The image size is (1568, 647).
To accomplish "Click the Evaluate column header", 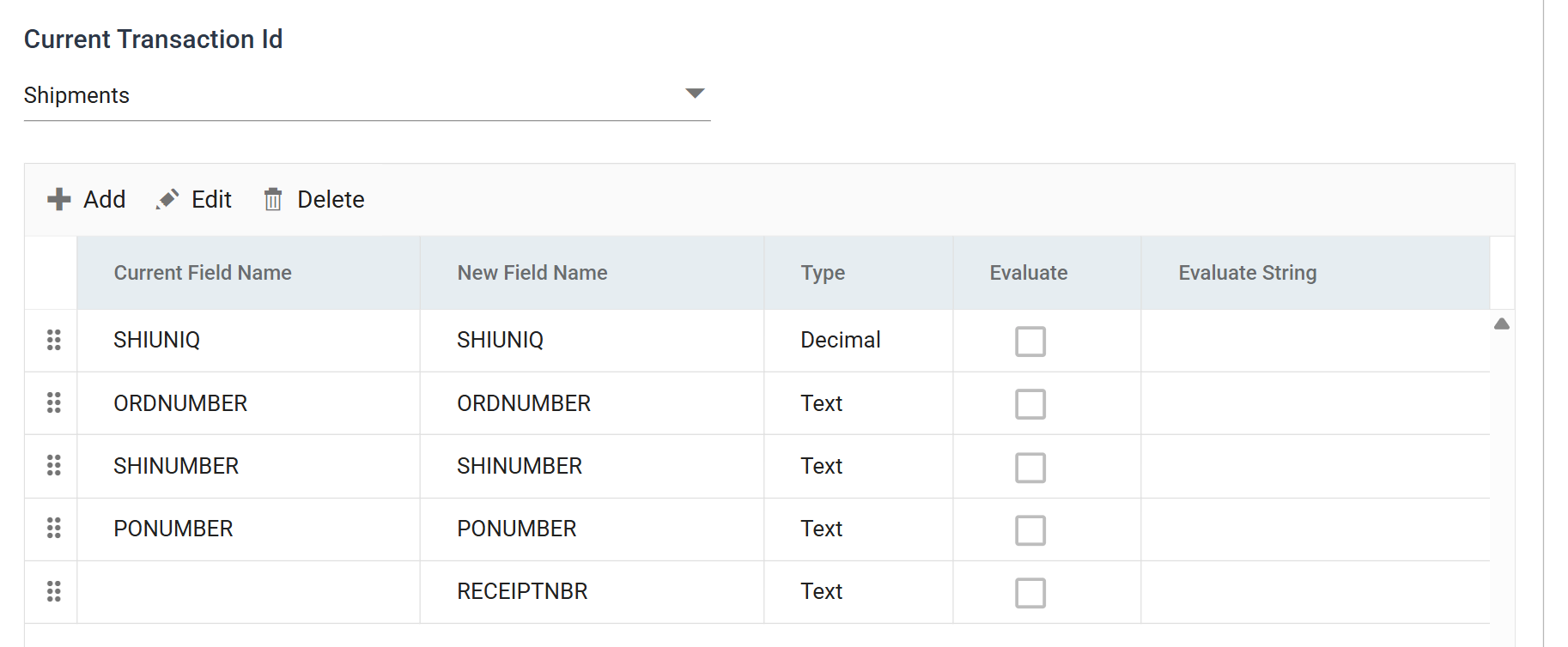I will [x=1047, y=273].
